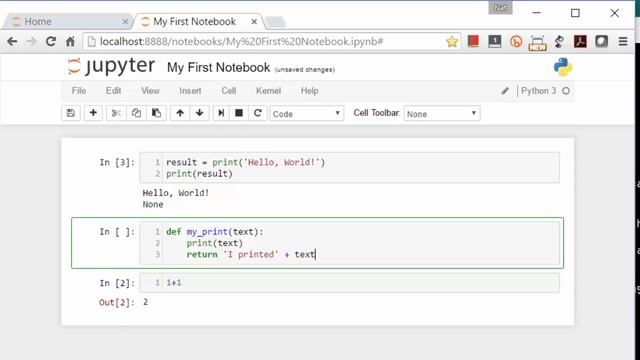This screenshot has width=640, height=360.
Task: Click the In [3]: prompt
Action: pyautogui.click(x=117, y=162)
